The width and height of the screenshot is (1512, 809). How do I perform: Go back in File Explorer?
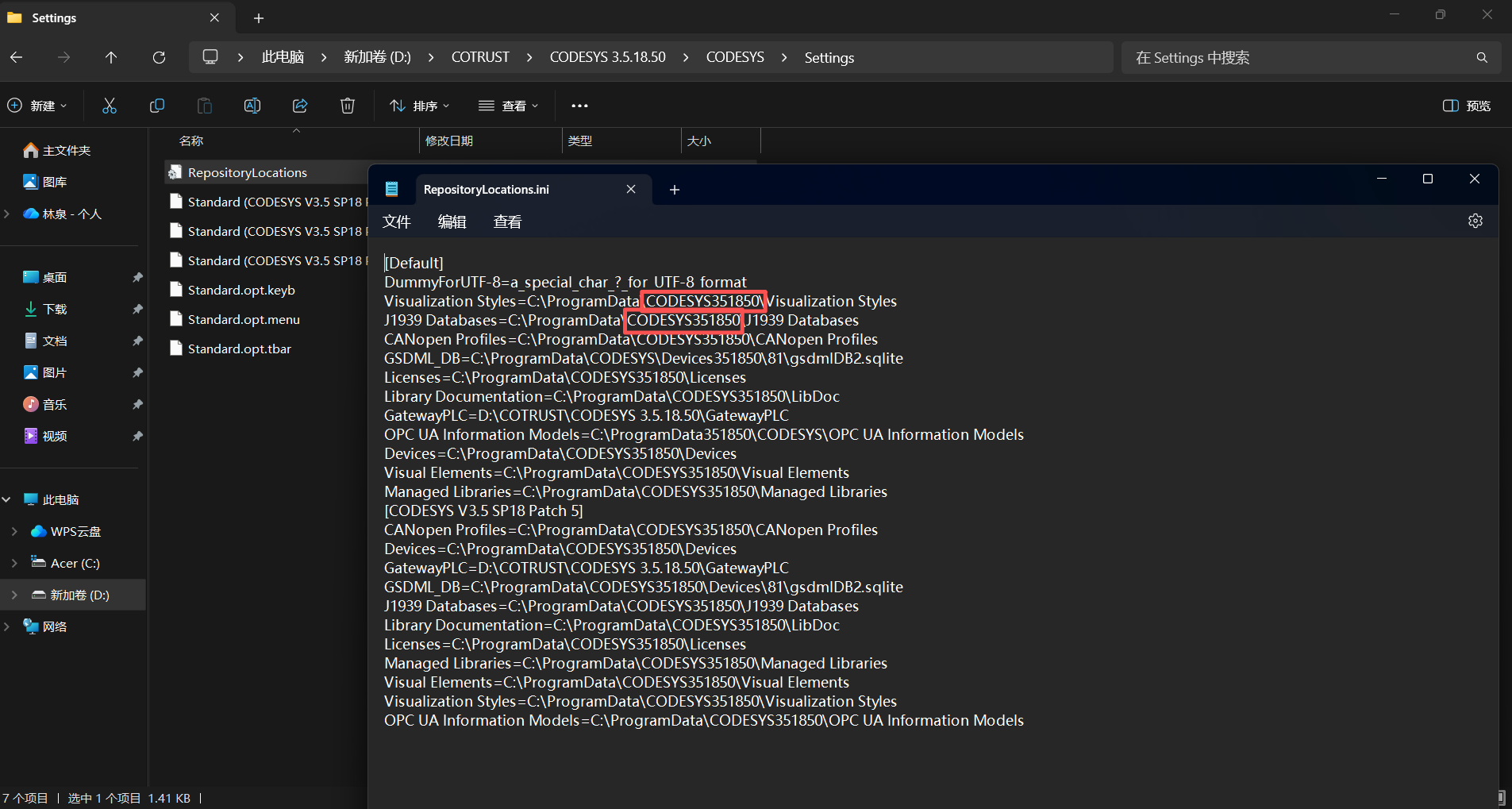pos(17,57)
